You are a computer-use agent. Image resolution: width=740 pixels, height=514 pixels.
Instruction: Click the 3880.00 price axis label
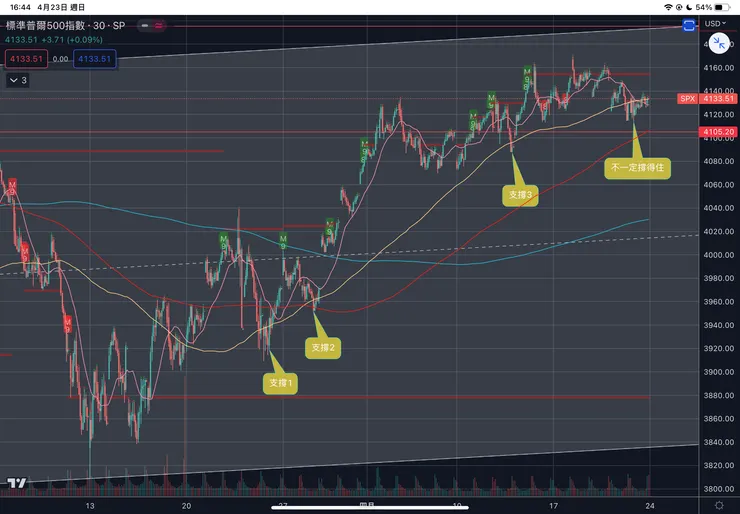(719, 396)
